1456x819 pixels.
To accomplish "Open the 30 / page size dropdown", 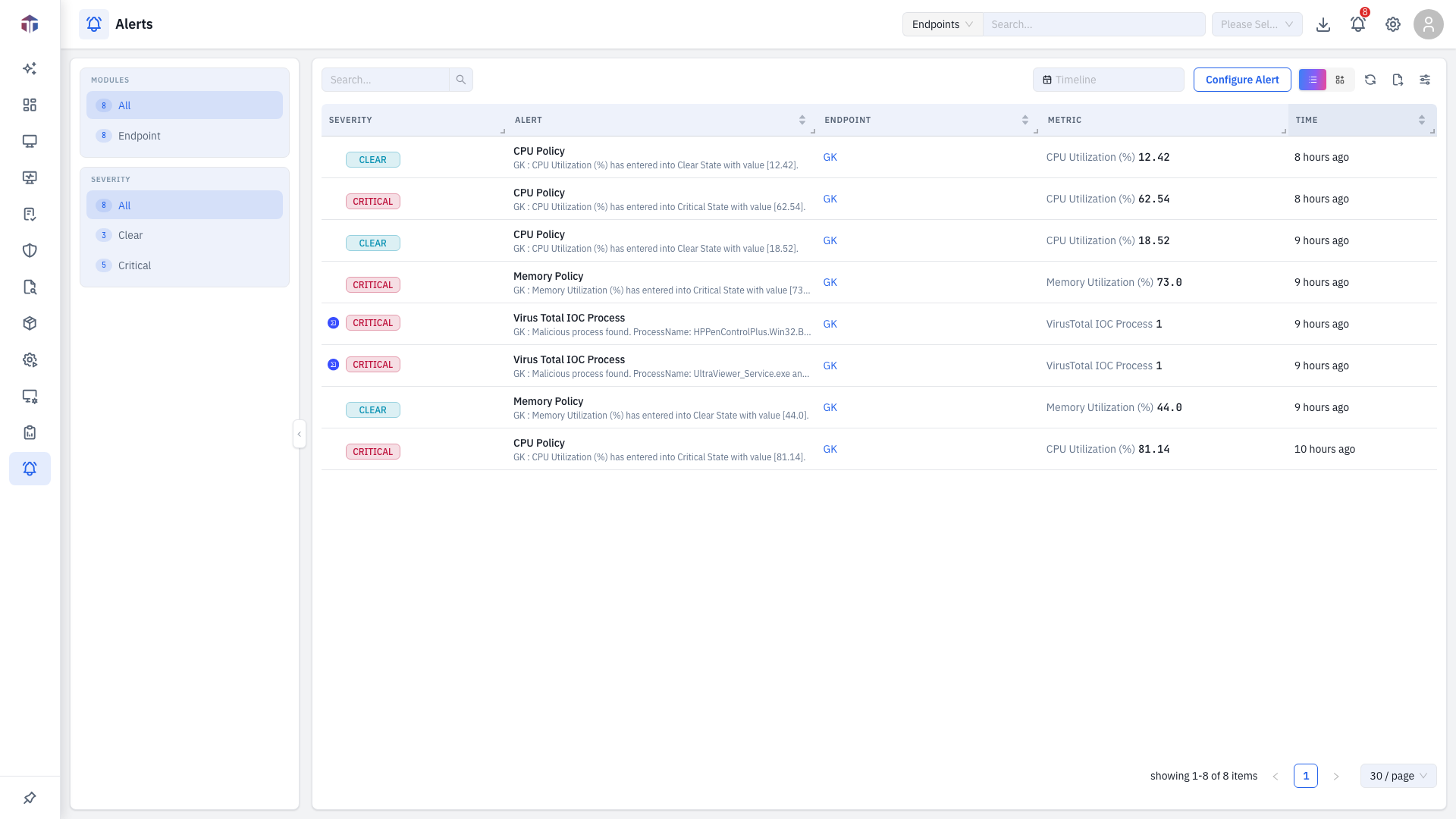I will [1398, 776].
